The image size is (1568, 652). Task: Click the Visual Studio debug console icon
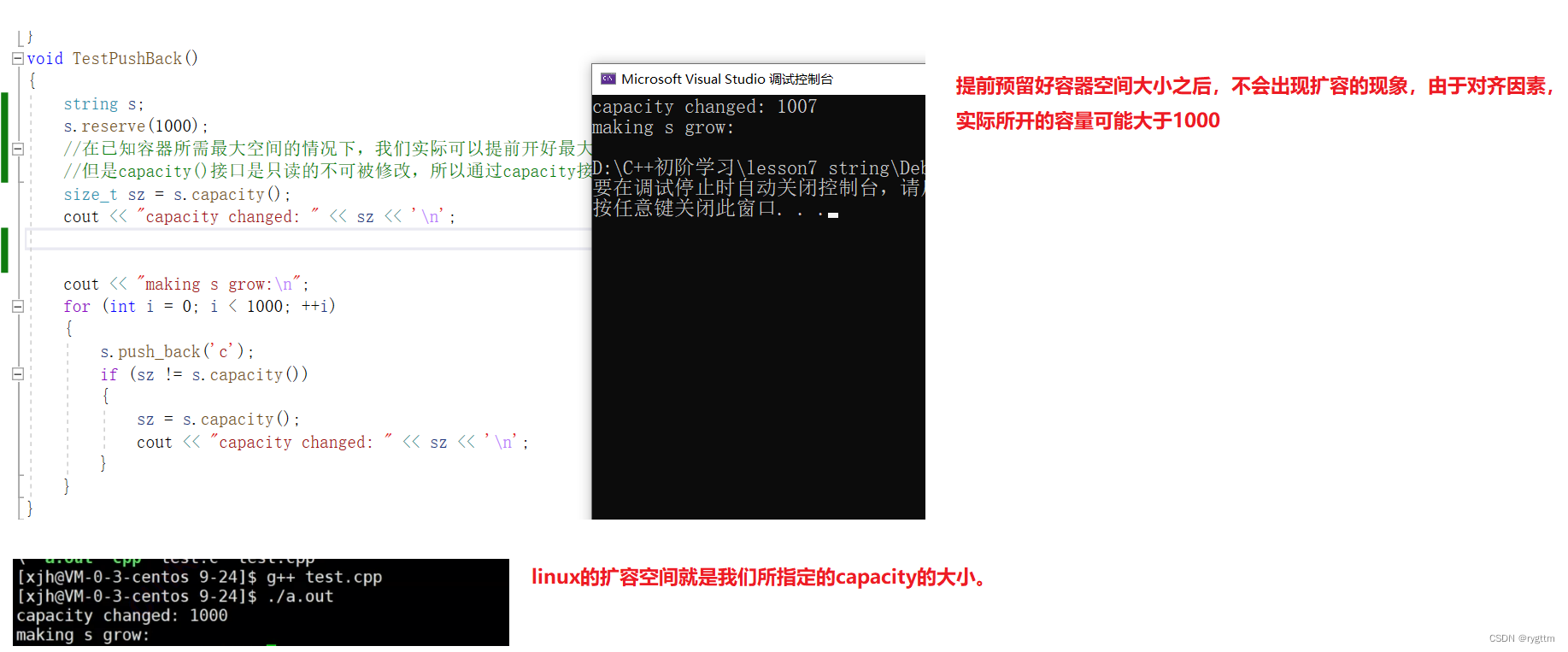tap(608, 79)
